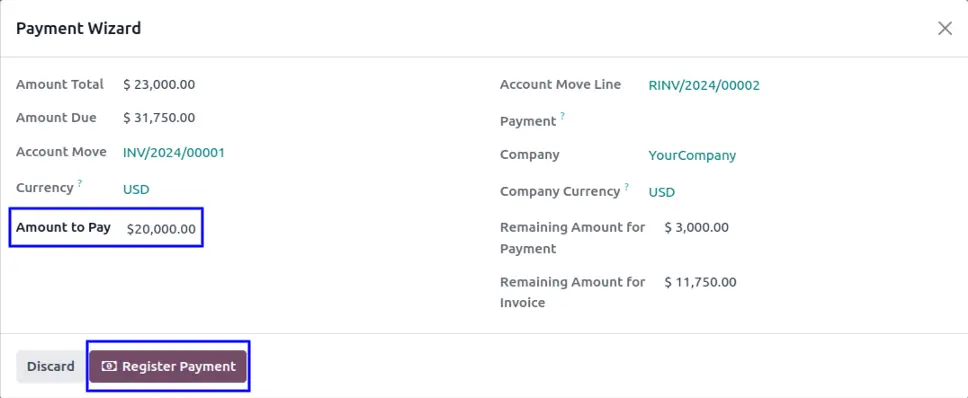This screenshot has height=398, width=968.
Task: Show help tooltip for Company Currency
Action: coord(627,186)
